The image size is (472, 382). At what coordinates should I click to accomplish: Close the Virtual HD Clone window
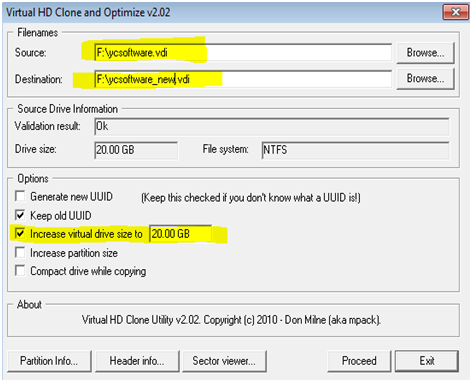(x=456, y=12)
